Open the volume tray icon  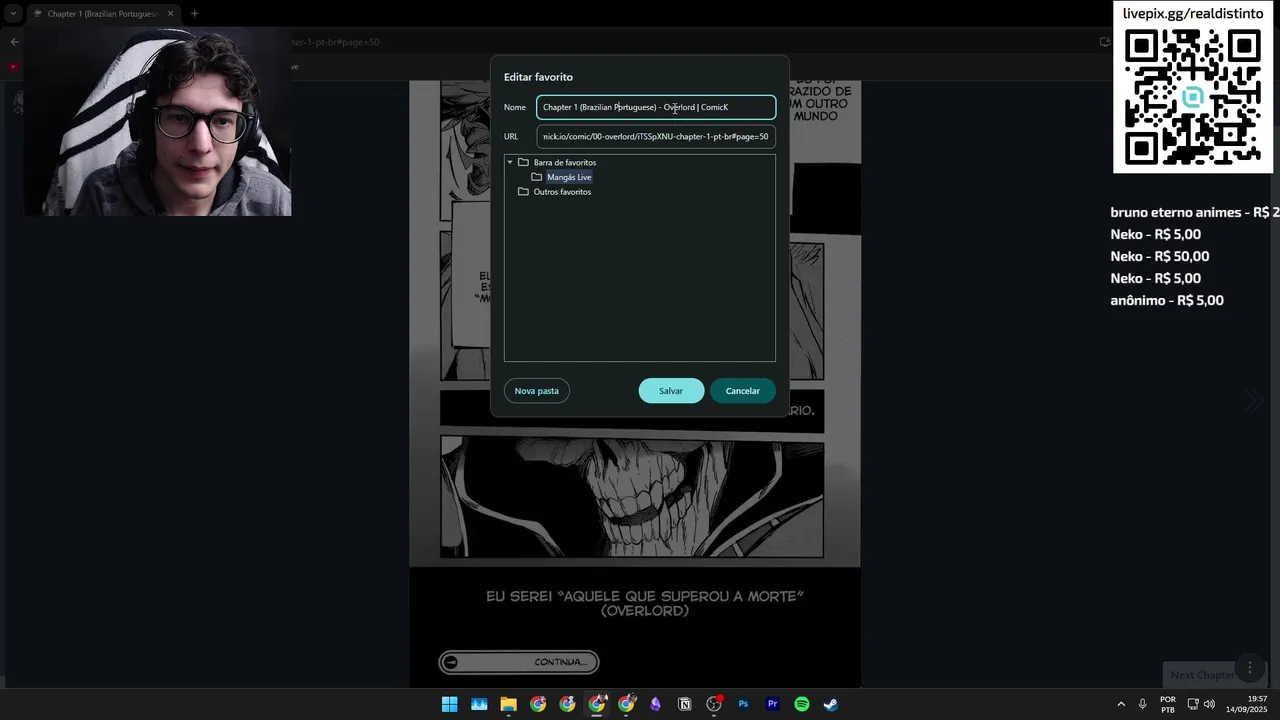1209,704
